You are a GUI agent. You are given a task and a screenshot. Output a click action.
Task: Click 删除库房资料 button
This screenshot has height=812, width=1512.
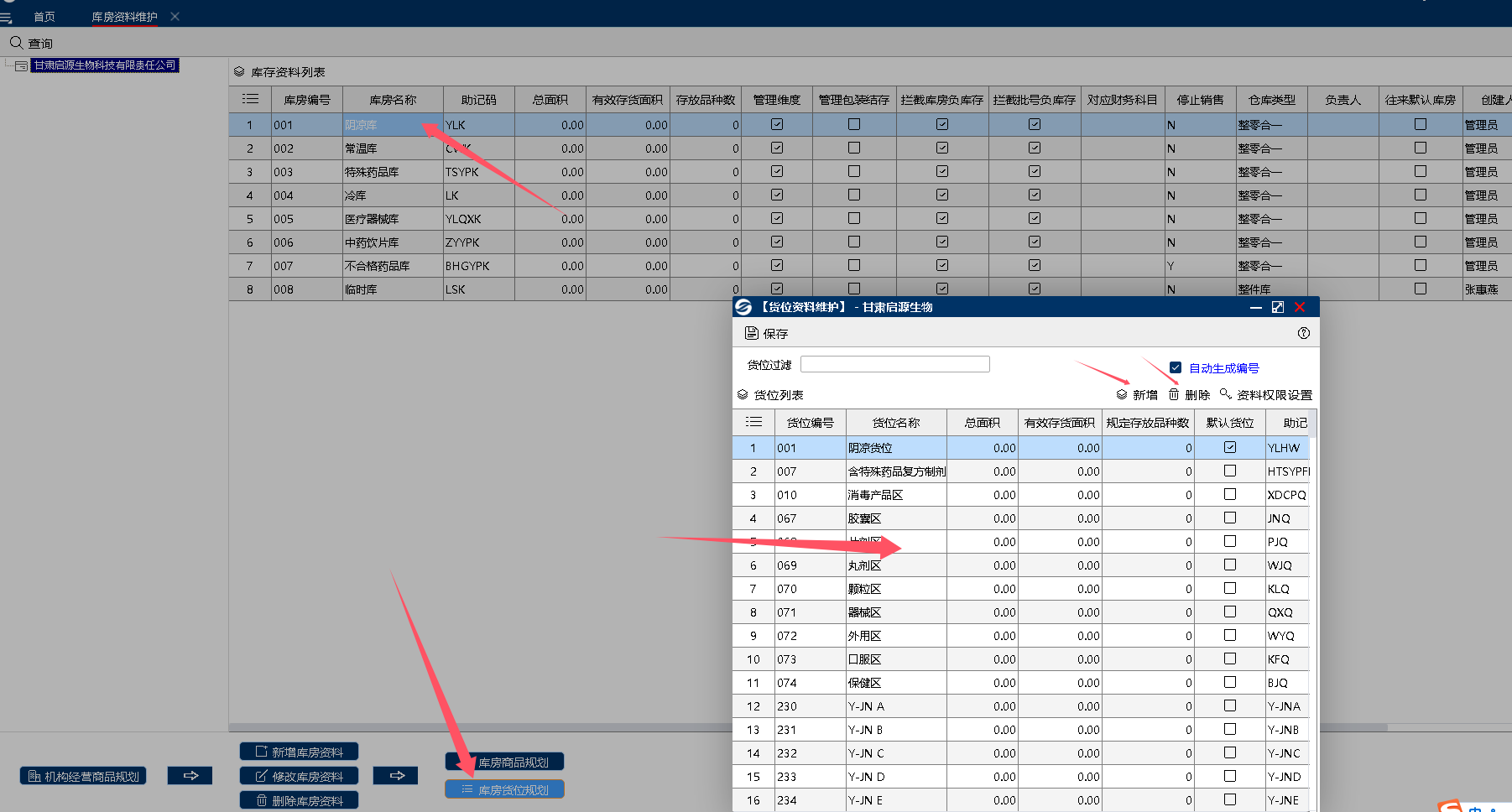coord(299,800)
